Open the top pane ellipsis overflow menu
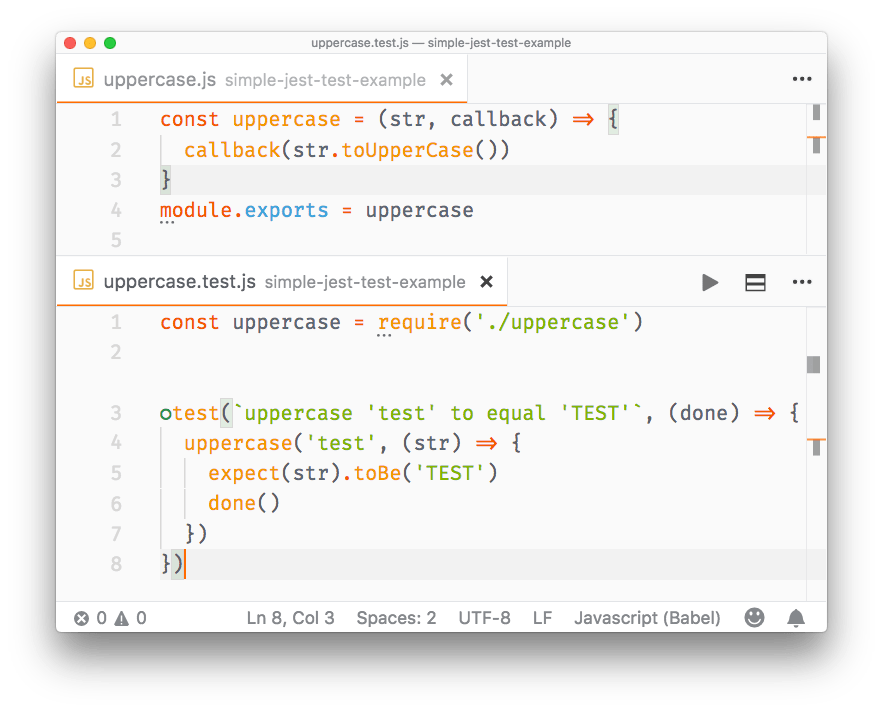This screenshot has width=883, height=712. point(801,78)
